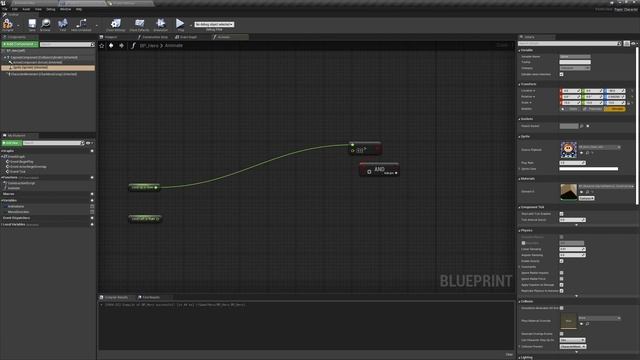Open Details view options eye icon
This screenshot has height=360, width=640.
tap(634, 43)
